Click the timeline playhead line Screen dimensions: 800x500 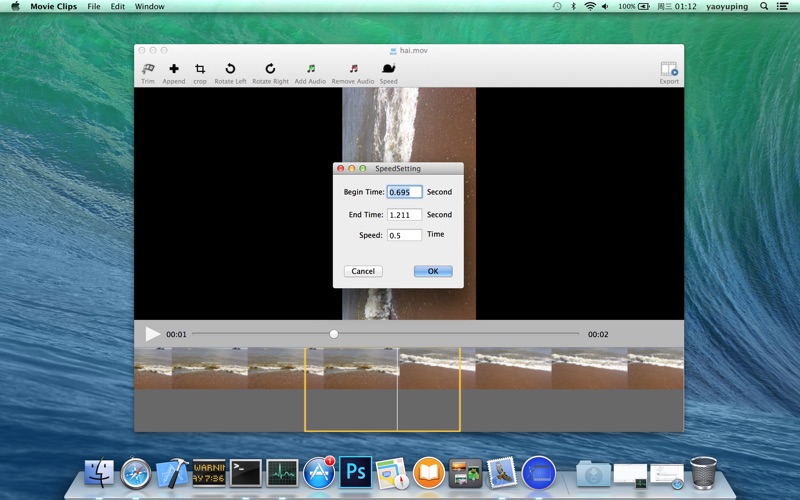click(397, 390)
